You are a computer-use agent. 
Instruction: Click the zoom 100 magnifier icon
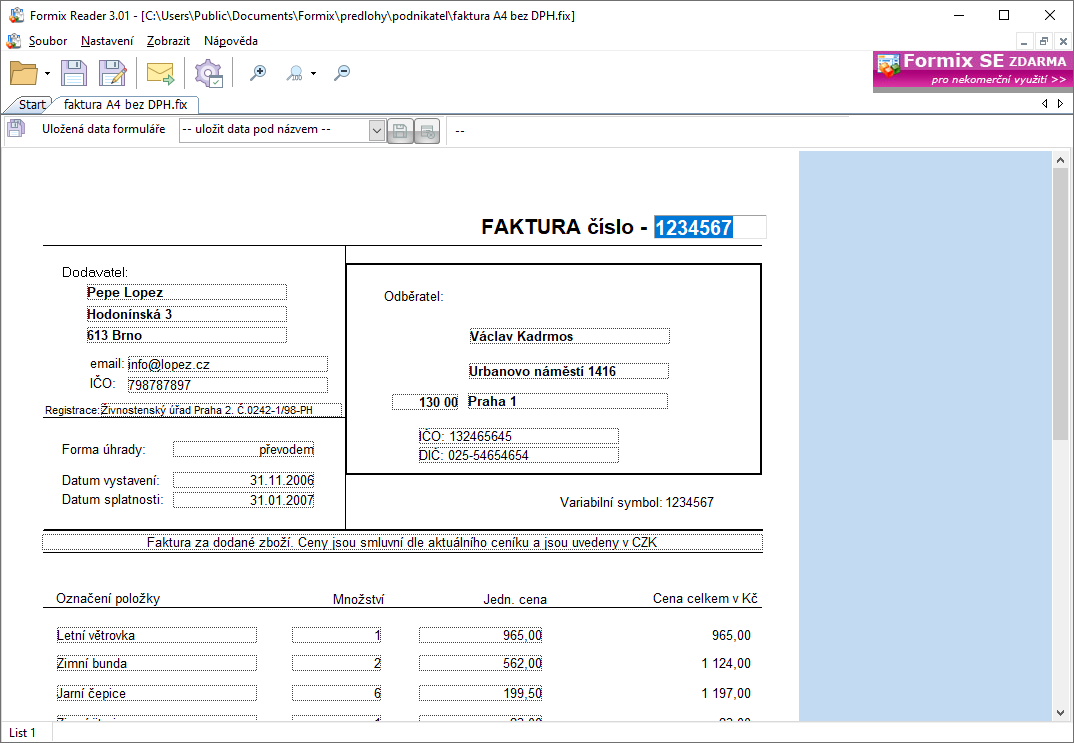[294, 72]
